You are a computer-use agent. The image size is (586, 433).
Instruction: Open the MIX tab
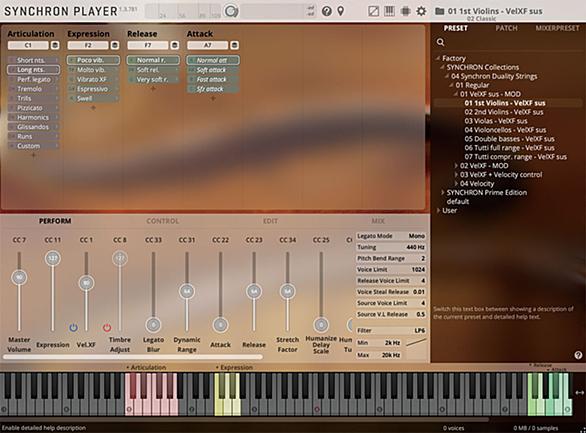[378, 221]
